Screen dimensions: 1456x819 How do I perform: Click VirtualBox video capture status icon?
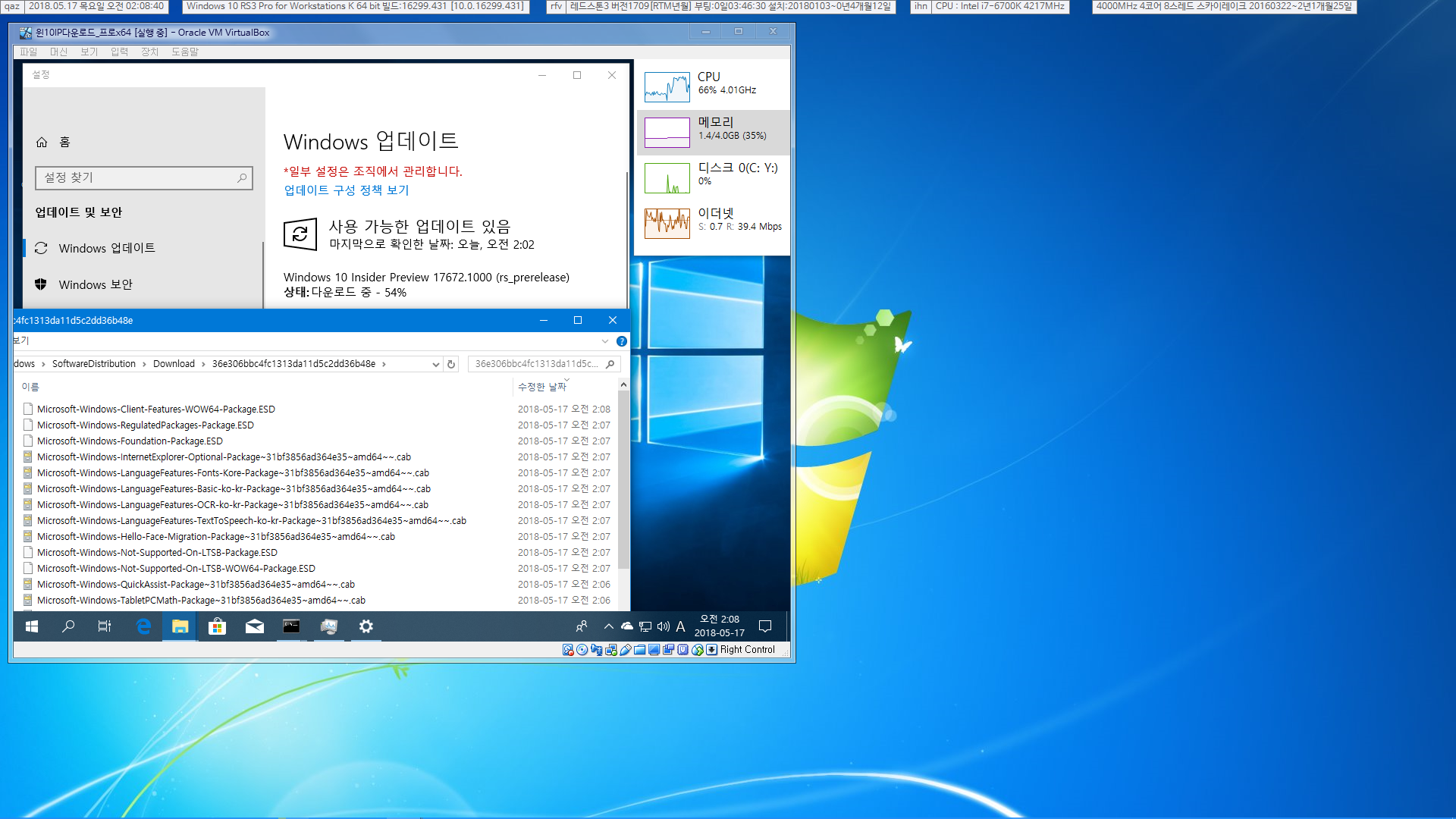coord(669,650)
